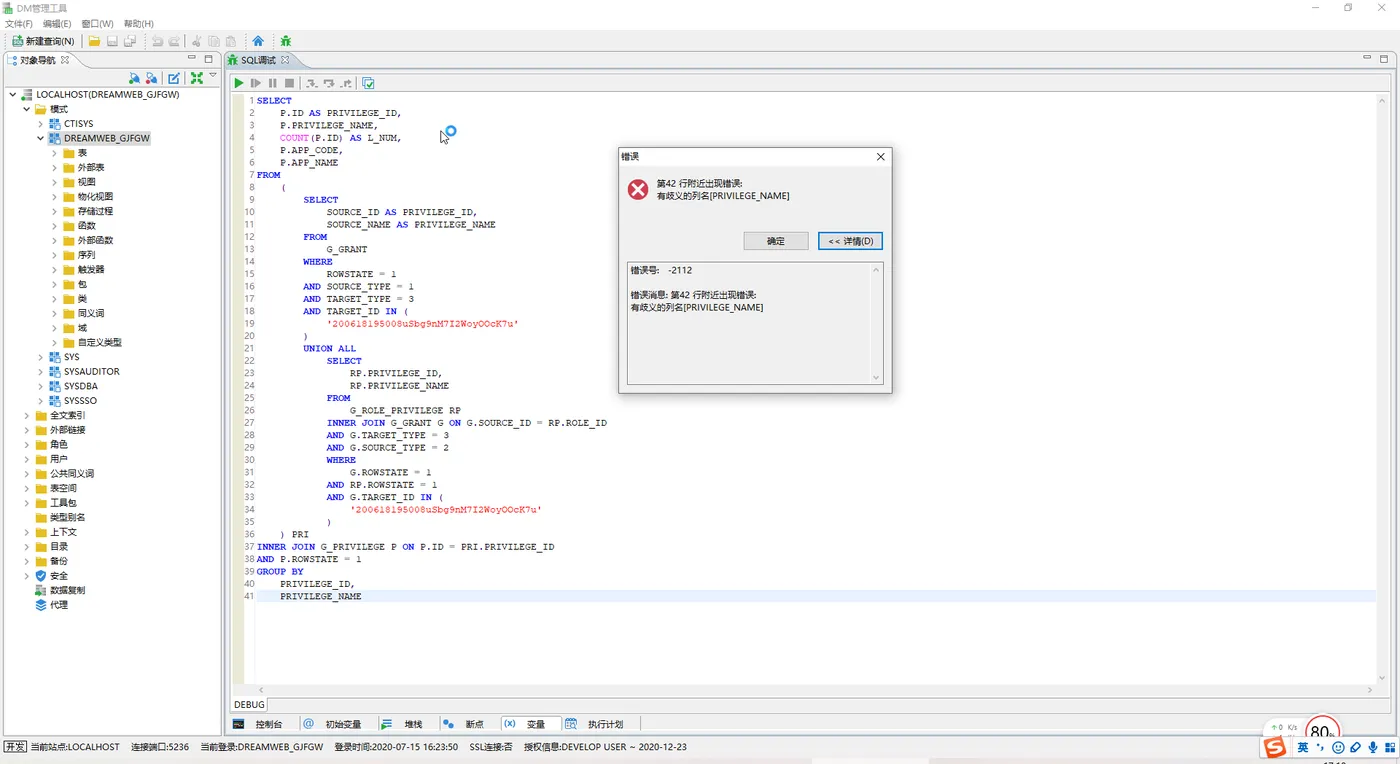The width and height of the screenshot is (1400, 764).
Task: Click the green collapse-all arrows icon in navigator
Action: [197, 78]
